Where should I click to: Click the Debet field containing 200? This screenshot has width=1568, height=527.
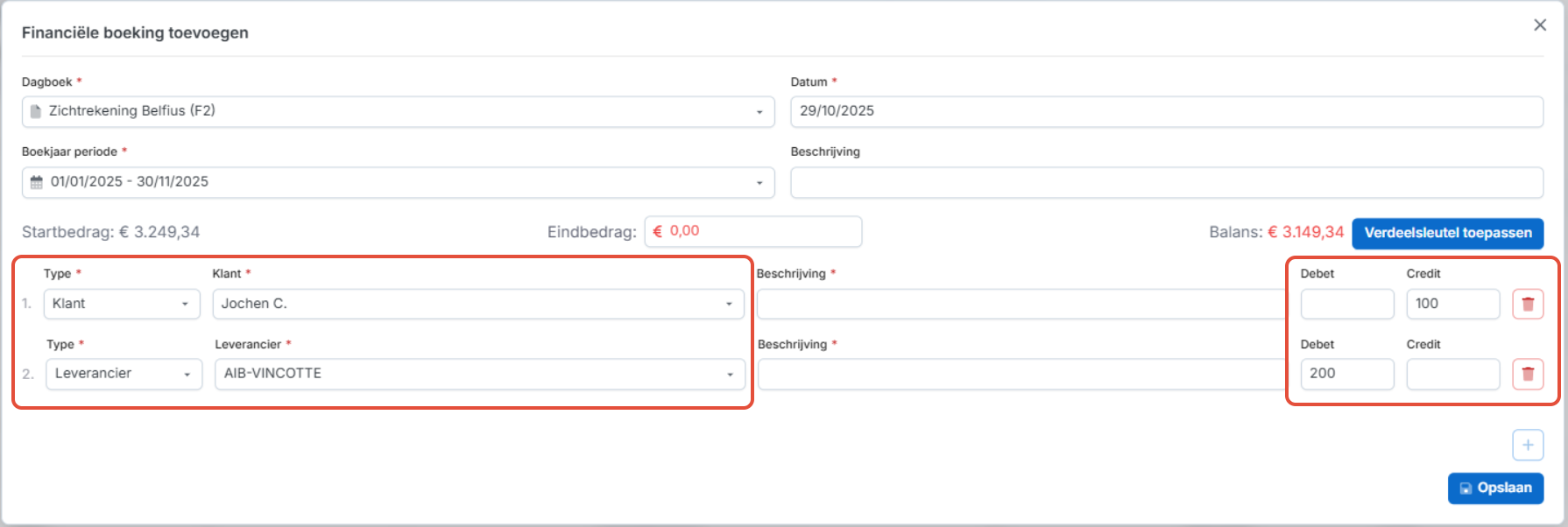[x=1346, y=374]
